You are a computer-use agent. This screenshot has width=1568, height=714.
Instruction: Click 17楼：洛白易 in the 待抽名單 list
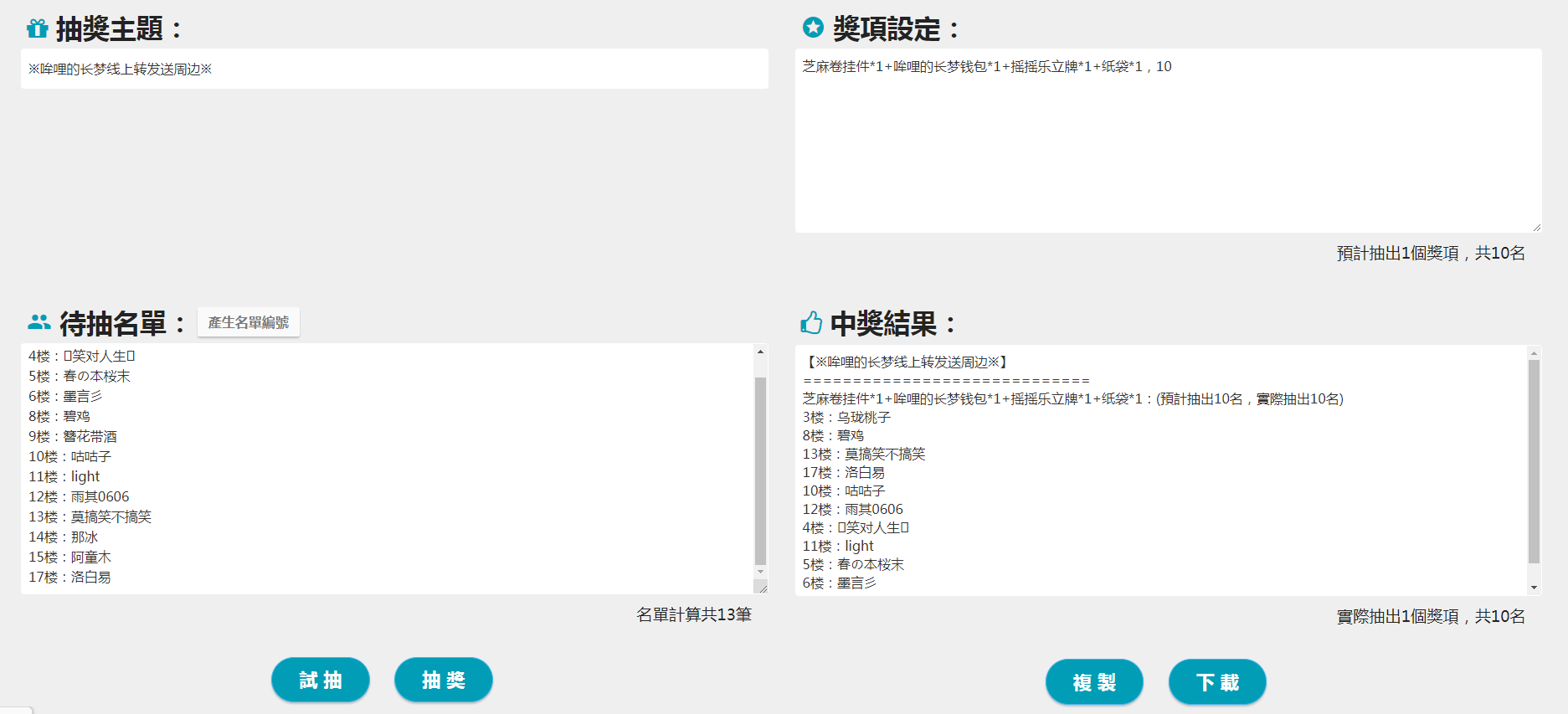70,577
